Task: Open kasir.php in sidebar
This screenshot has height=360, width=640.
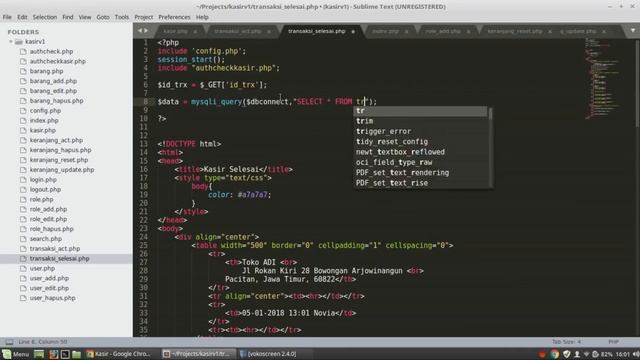Action: (x=42, y=130)
